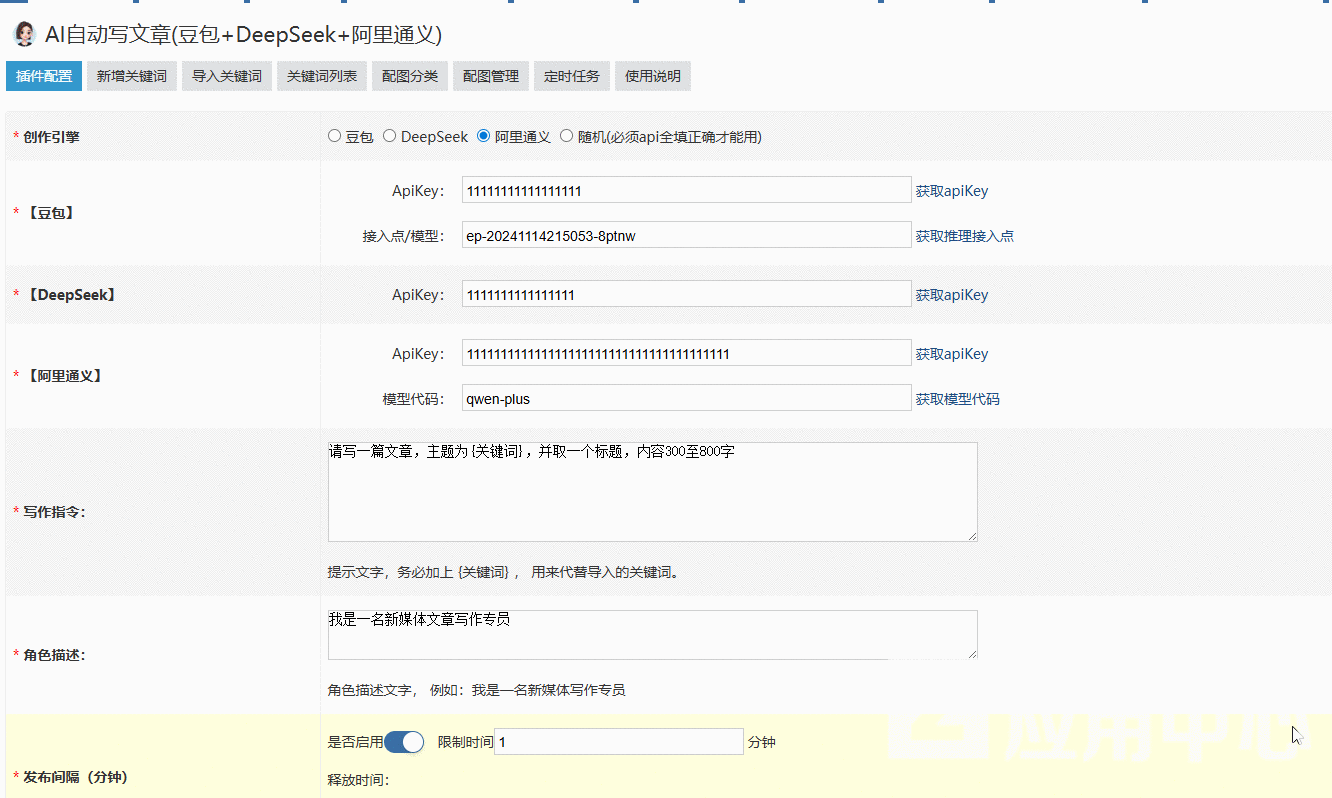Click the 获取推理接入点 link
This screenshot has width=1332, height=798.
tap(965, 236)
